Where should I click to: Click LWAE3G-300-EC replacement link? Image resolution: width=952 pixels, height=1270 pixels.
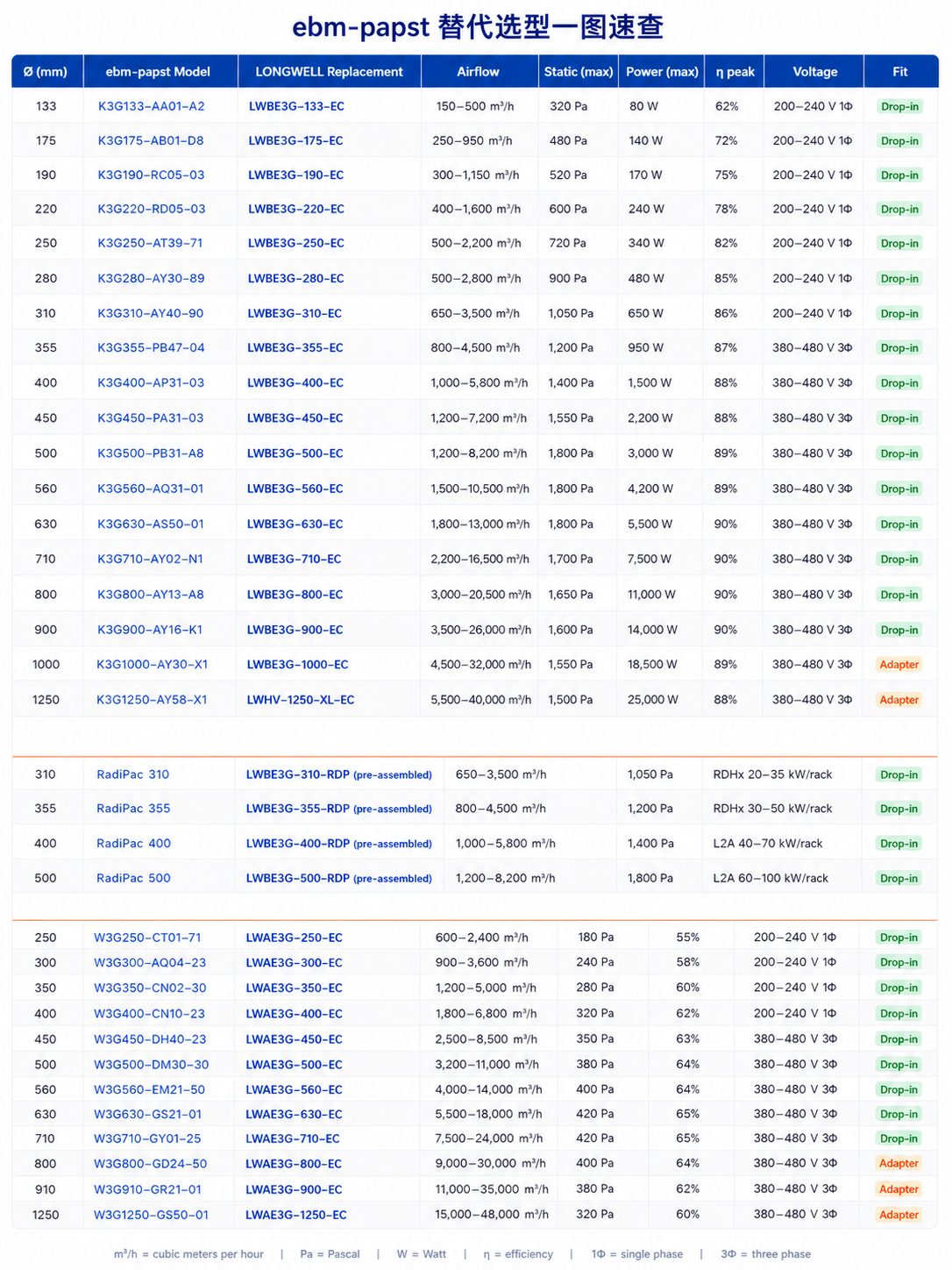pos(295,963)
